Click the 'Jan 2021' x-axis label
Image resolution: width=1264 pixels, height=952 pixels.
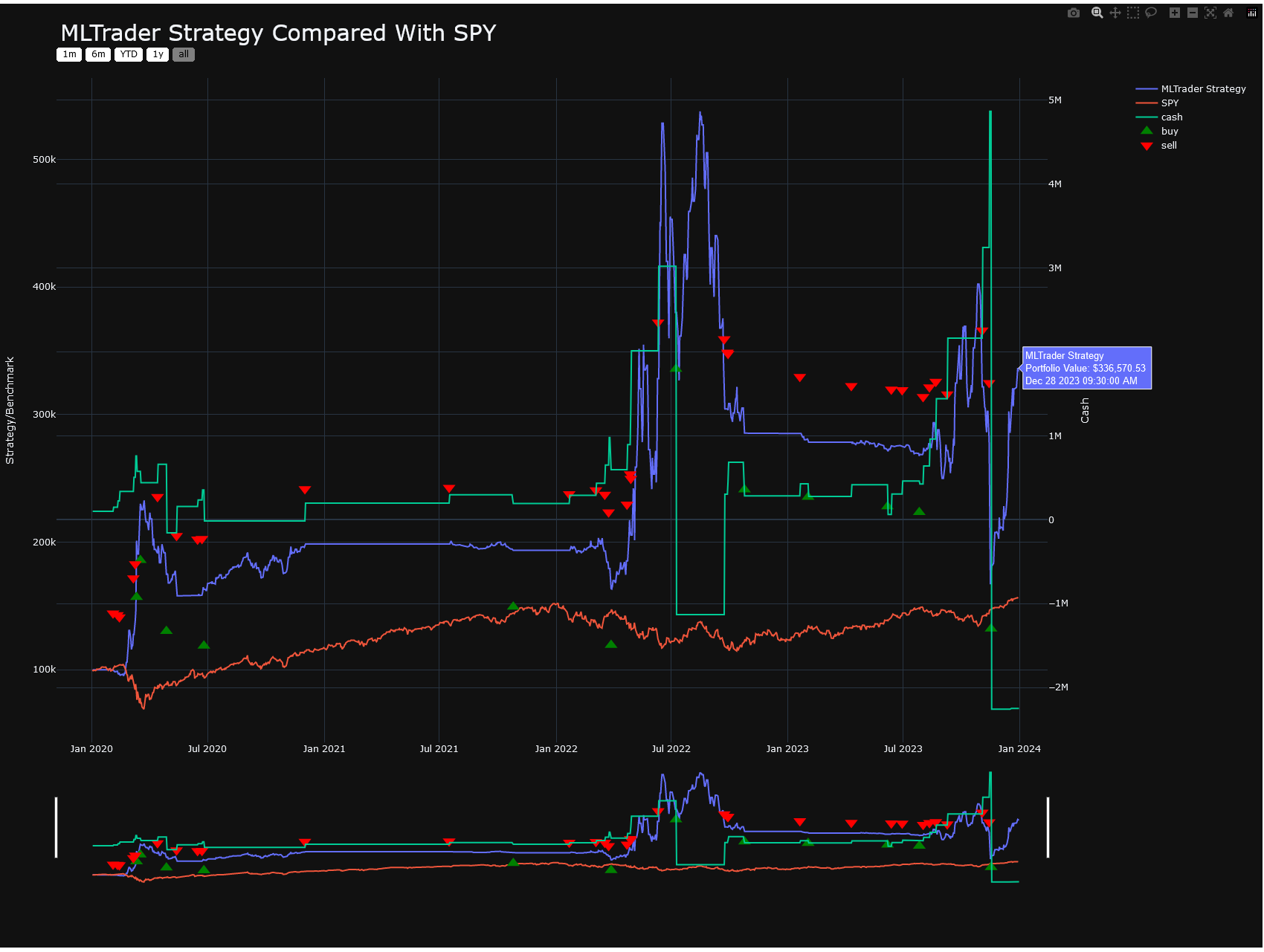pyautogui.click(x=324, y=748)
